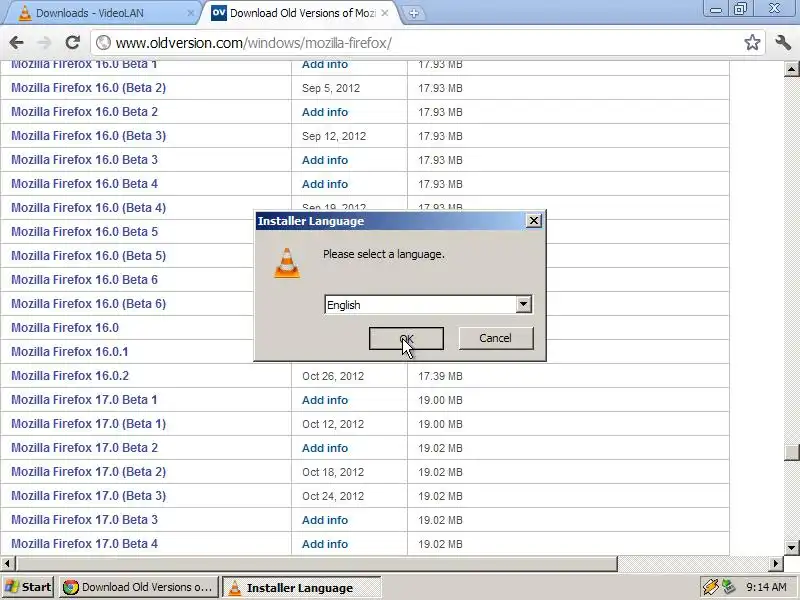Image resolution: width=800 pixels, height=600 pixels.
Task: Click the right system tray icon
Action: [729, 587]
